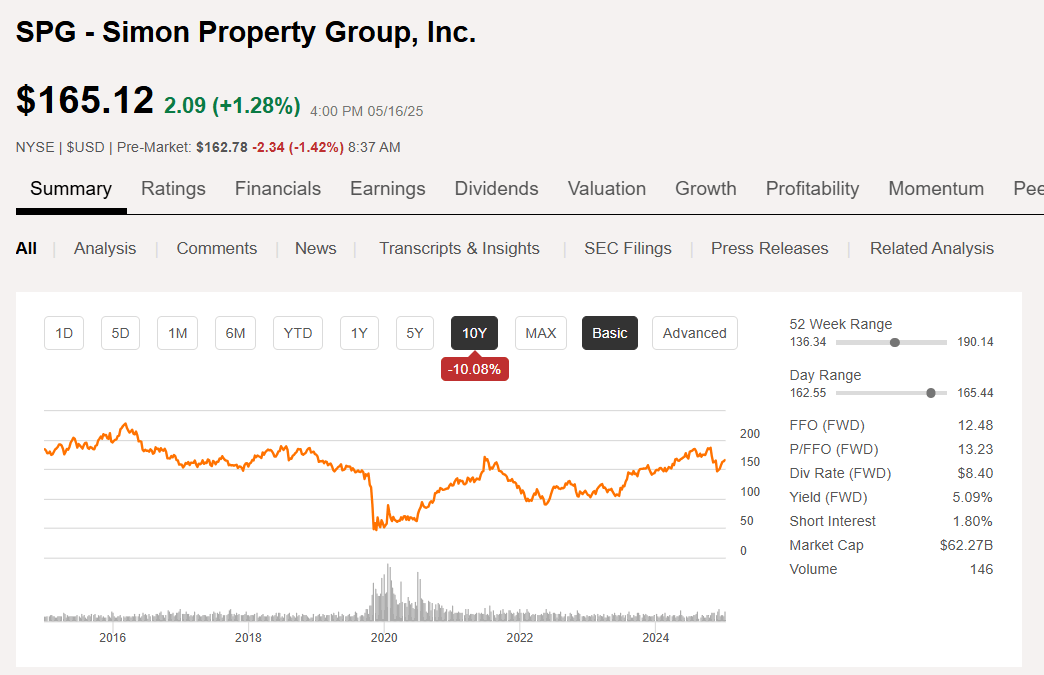Toggle to the Advanced chart mode
The image size is (1044, 675).
(694, 333)
